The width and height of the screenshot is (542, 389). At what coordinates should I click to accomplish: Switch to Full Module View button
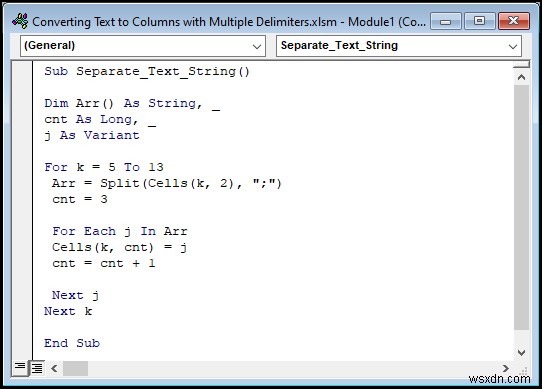(37, 368)
